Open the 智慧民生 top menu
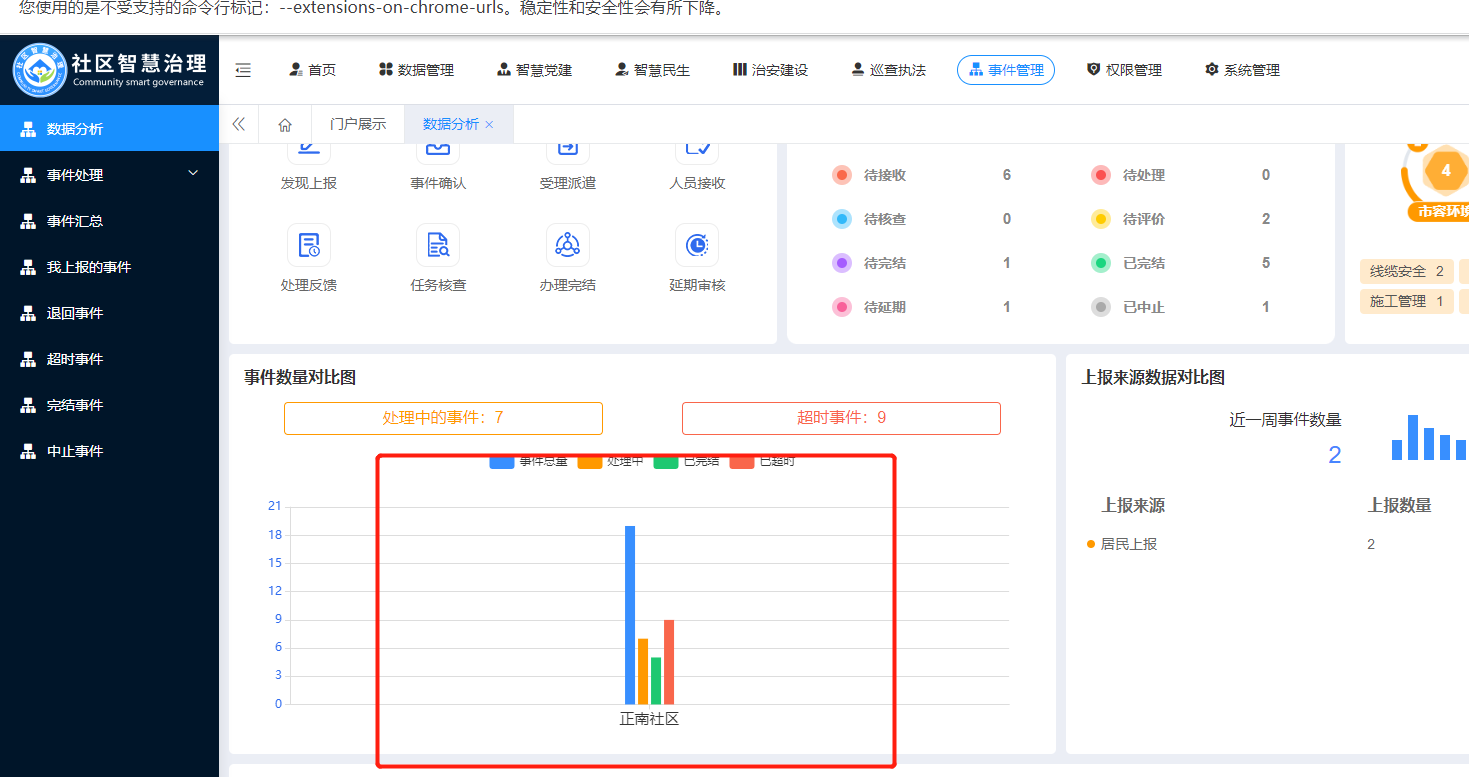This screenshot has height=777, width=1469. (x=653, y=70)
